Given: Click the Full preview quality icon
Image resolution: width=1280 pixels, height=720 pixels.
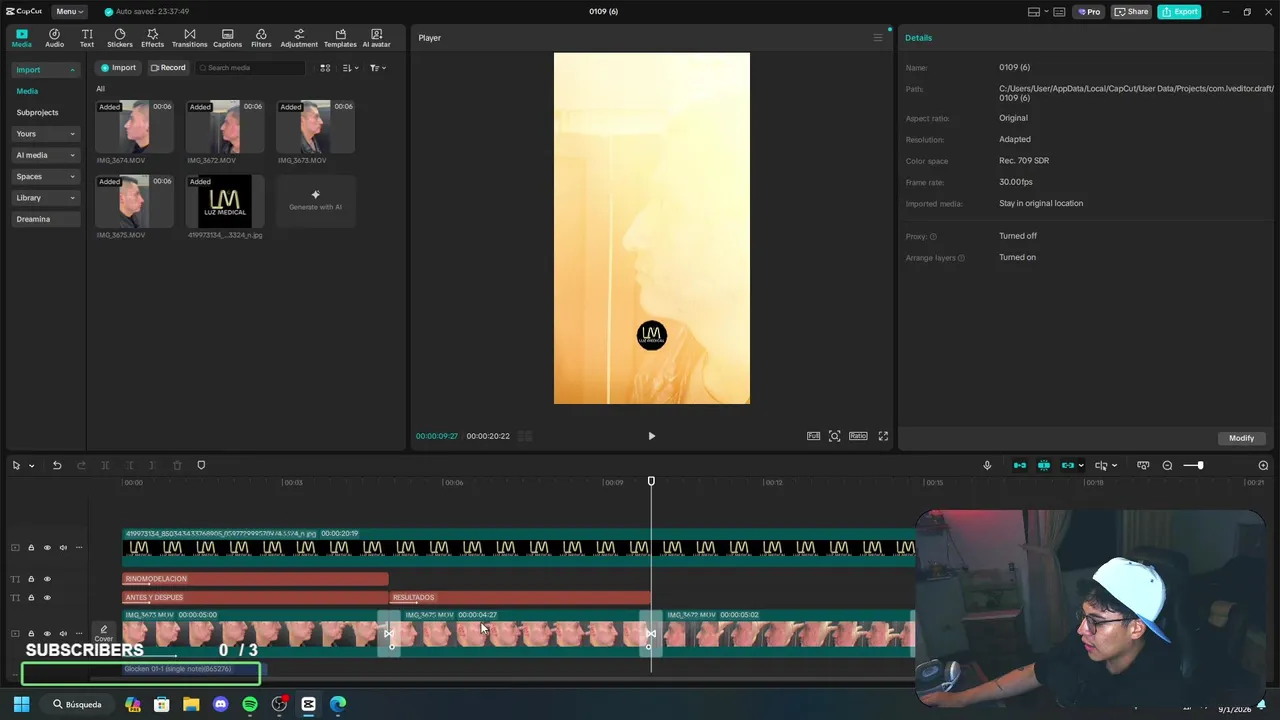Looking at the screenshot, I should click(813, 436).
